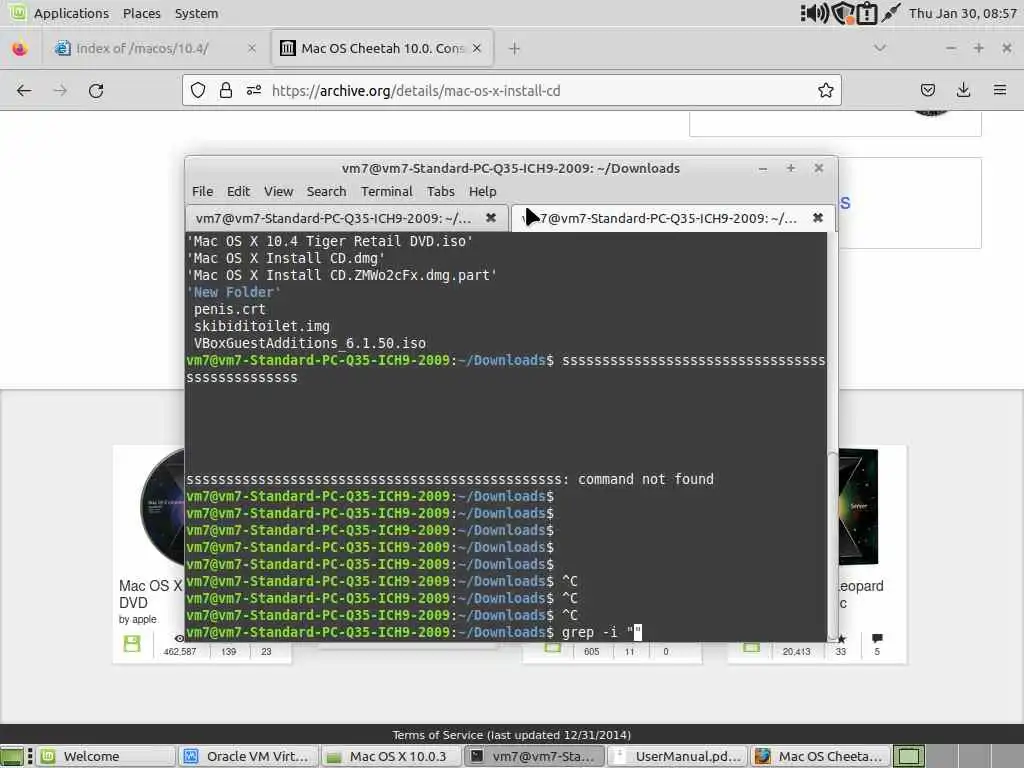Open the terminal File menu
The height and width of the screenshot is (768, 1024).
[x=202, y=191]
